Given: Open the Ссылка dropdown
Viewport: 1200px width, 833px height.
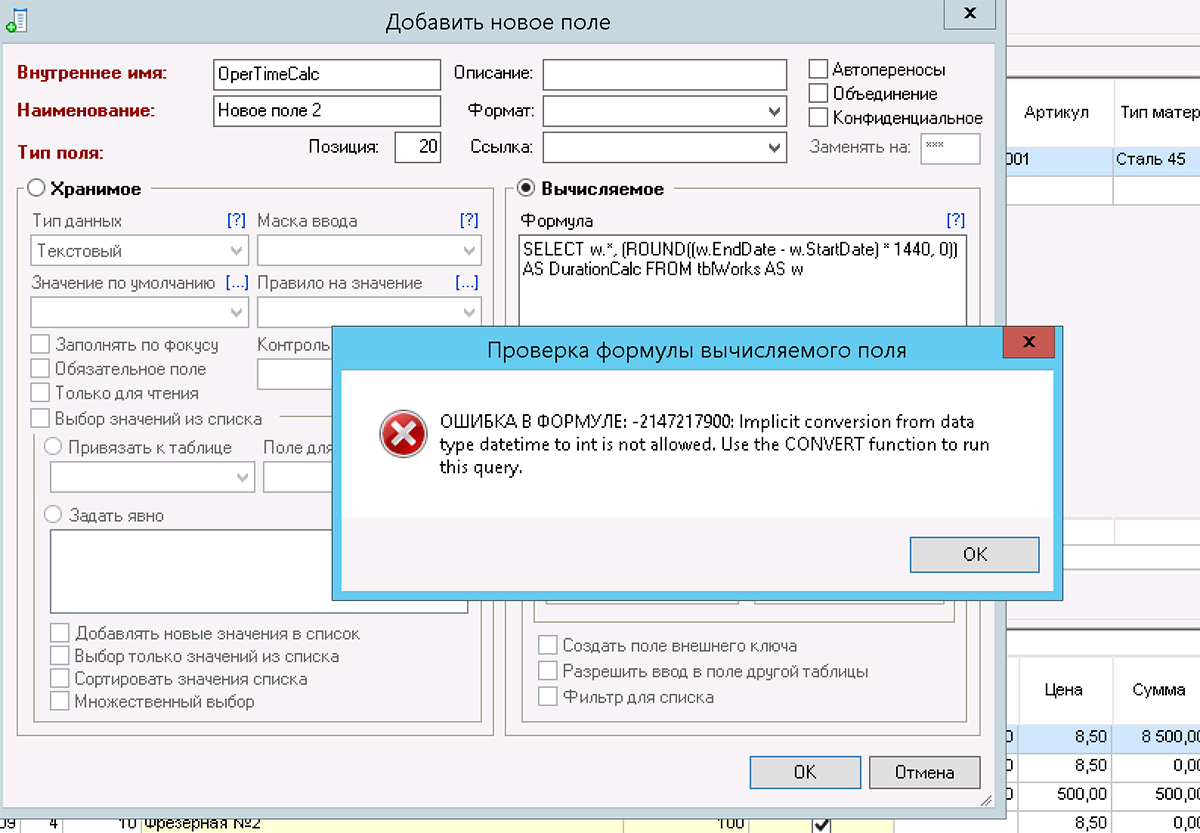Looking at the screenshot, I should [776, 148].
